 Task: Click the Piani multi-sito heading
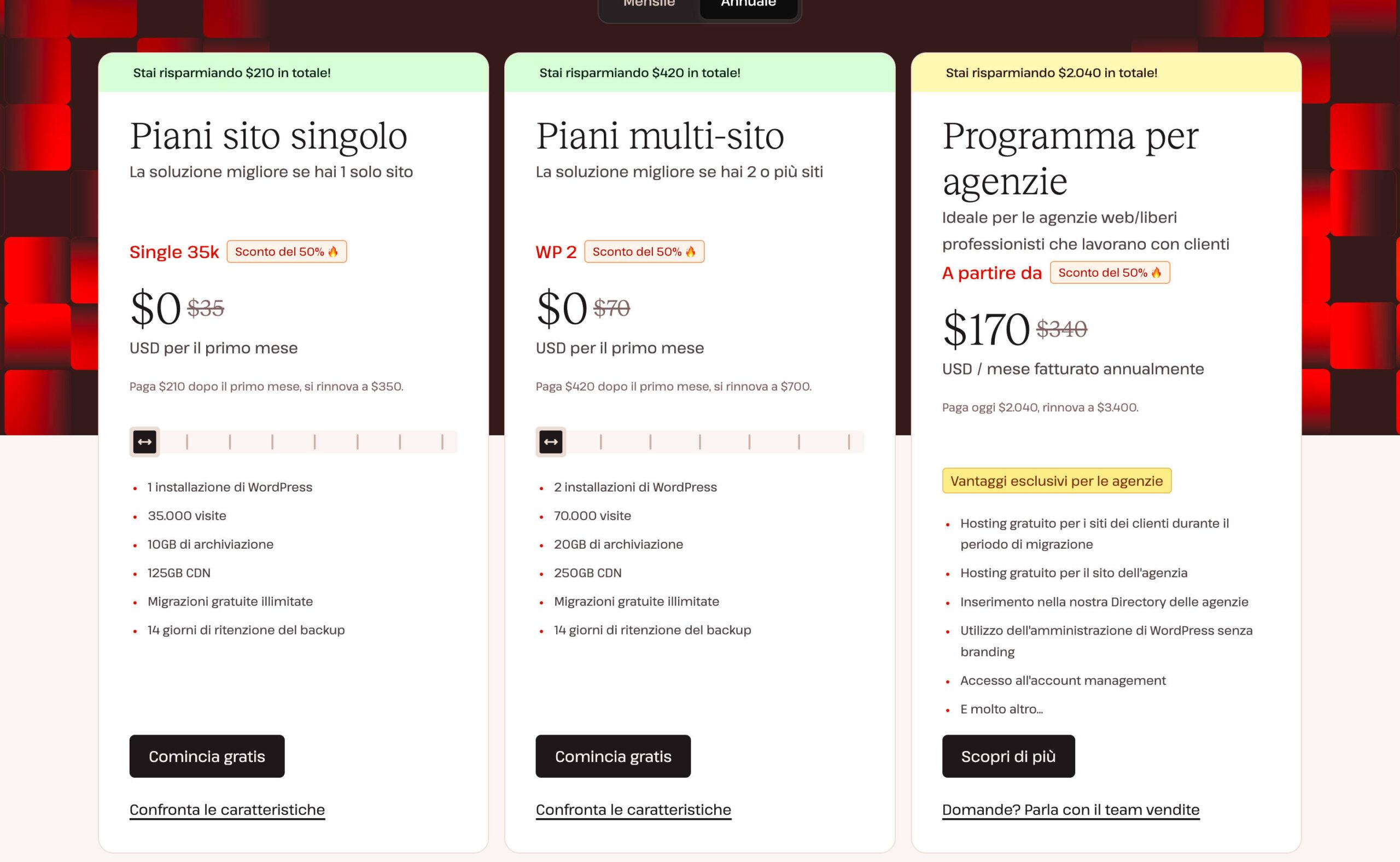[x=660, y=136]
